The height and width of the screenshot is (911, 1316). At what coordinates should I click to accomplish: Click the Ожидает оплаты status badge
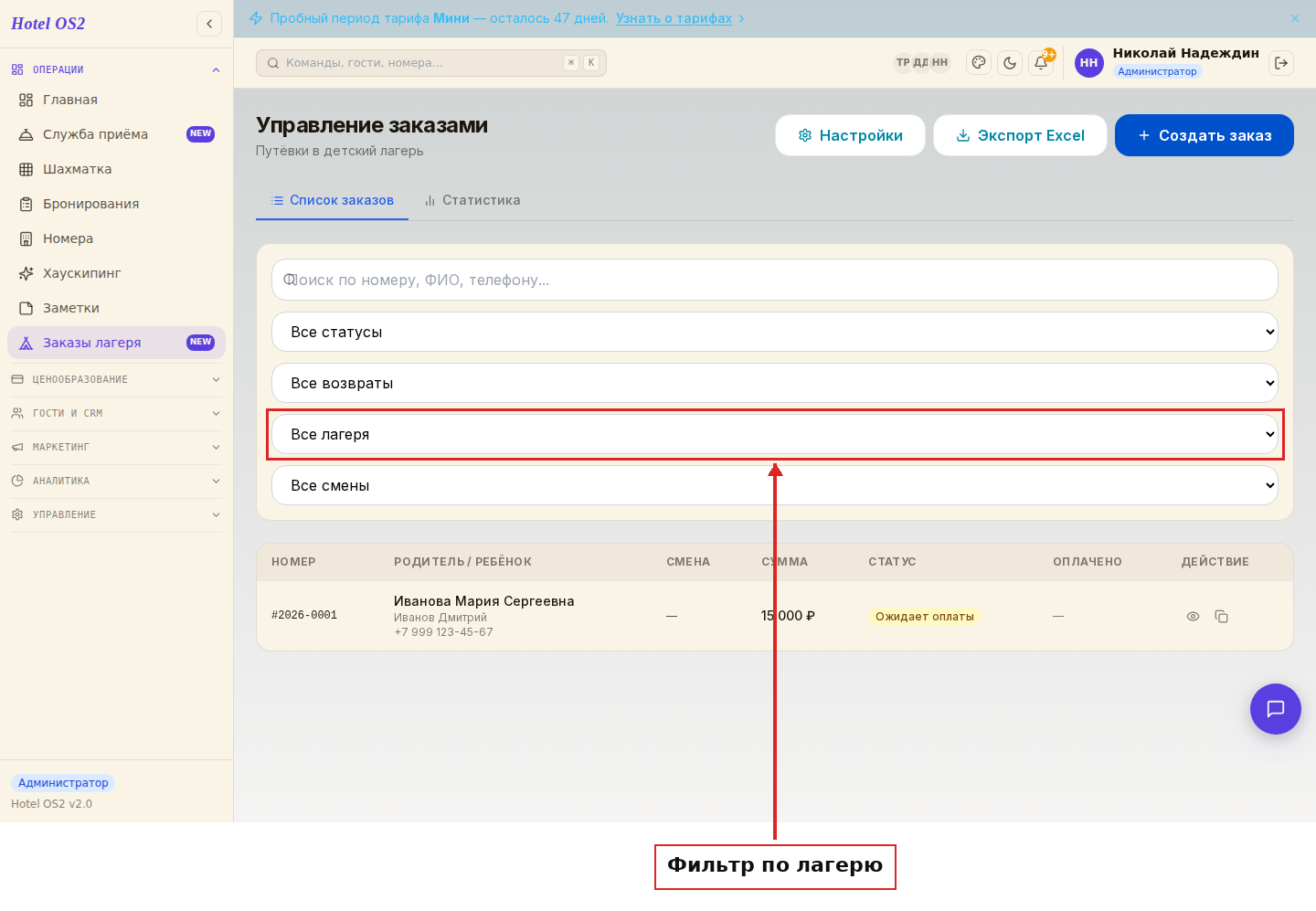924,617
